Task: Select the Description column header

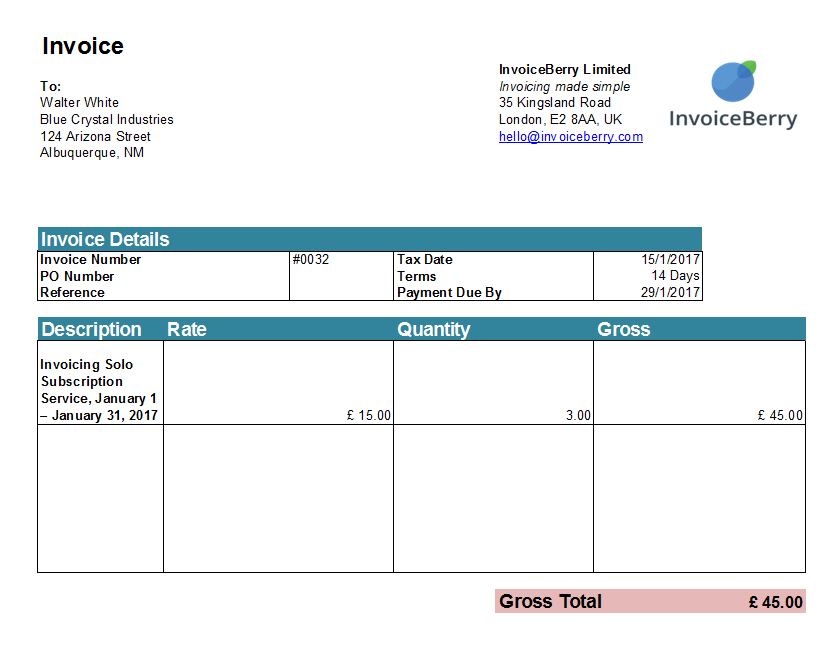Action: pyautogui.click(x=91, y=329)
